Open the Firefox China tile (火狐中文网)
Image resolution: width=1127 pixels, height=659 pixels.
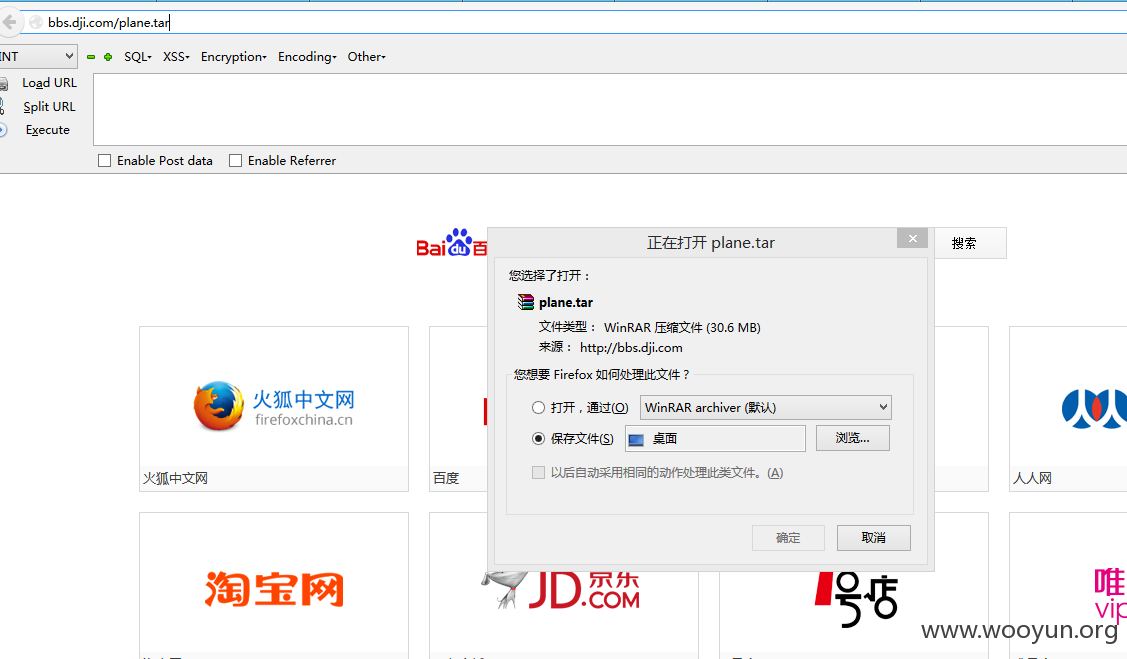click(x=274, y=408)
